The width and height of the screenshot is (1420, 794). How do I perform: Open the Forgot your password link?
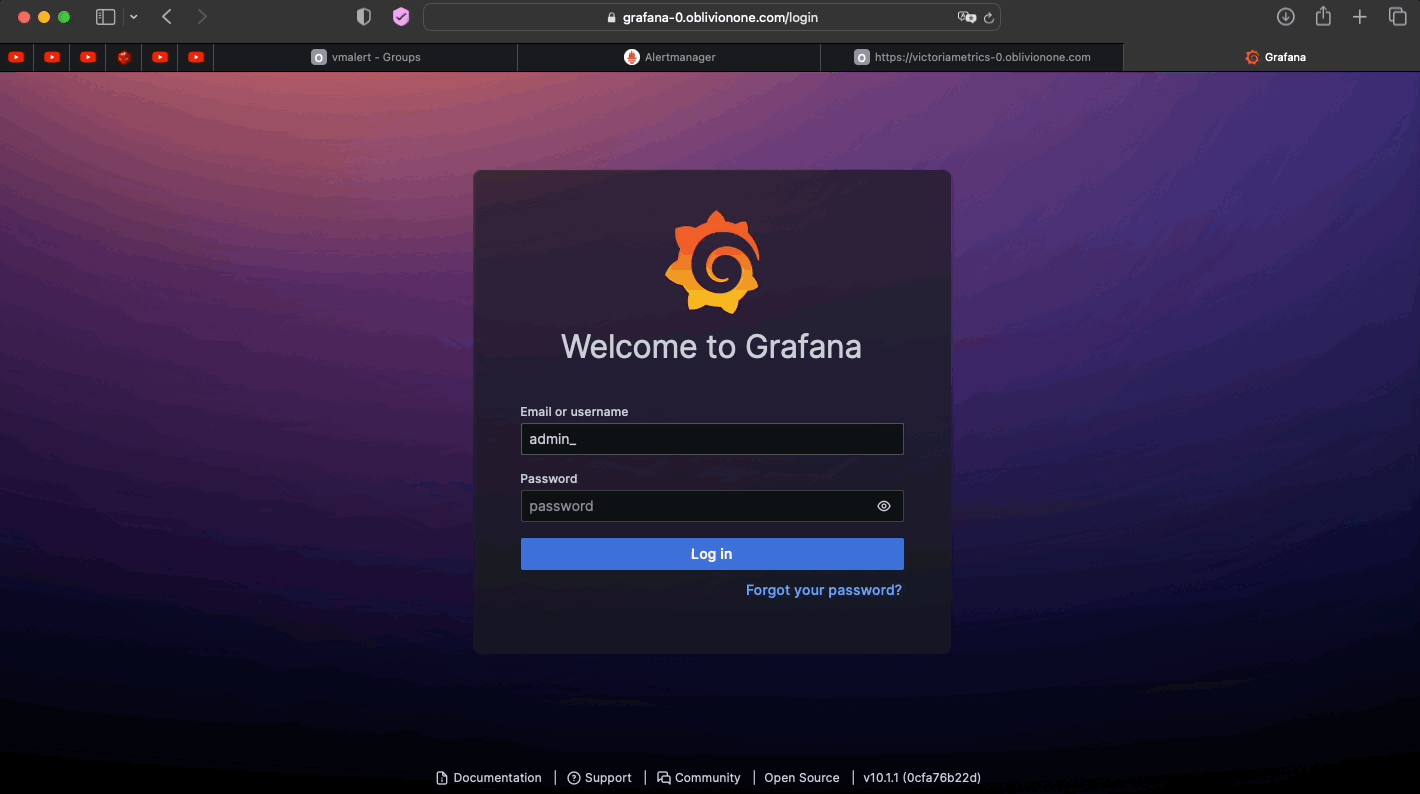(823, 590)
